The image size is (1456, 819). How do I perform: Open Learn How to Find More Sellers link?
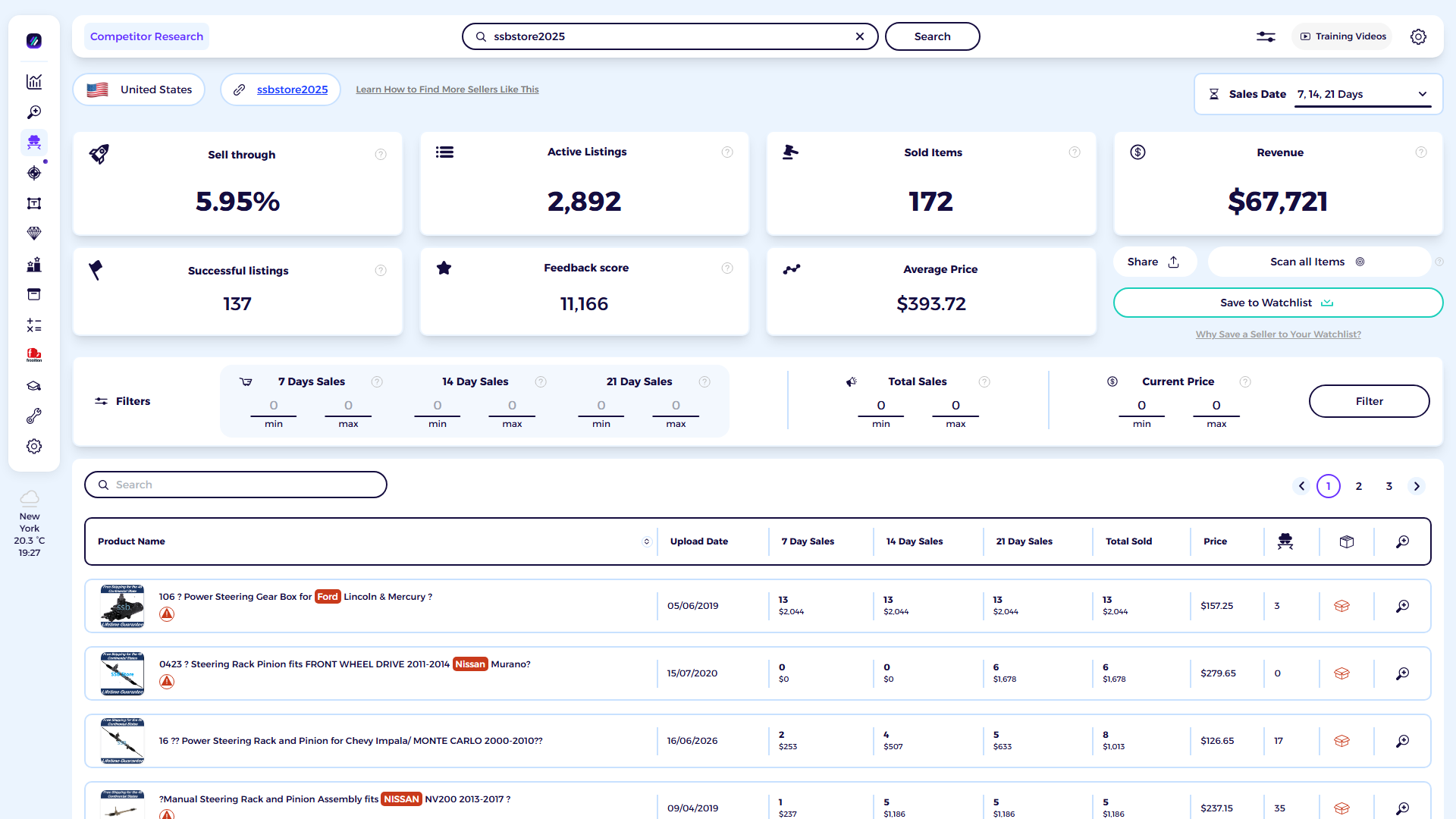point(447,89)
